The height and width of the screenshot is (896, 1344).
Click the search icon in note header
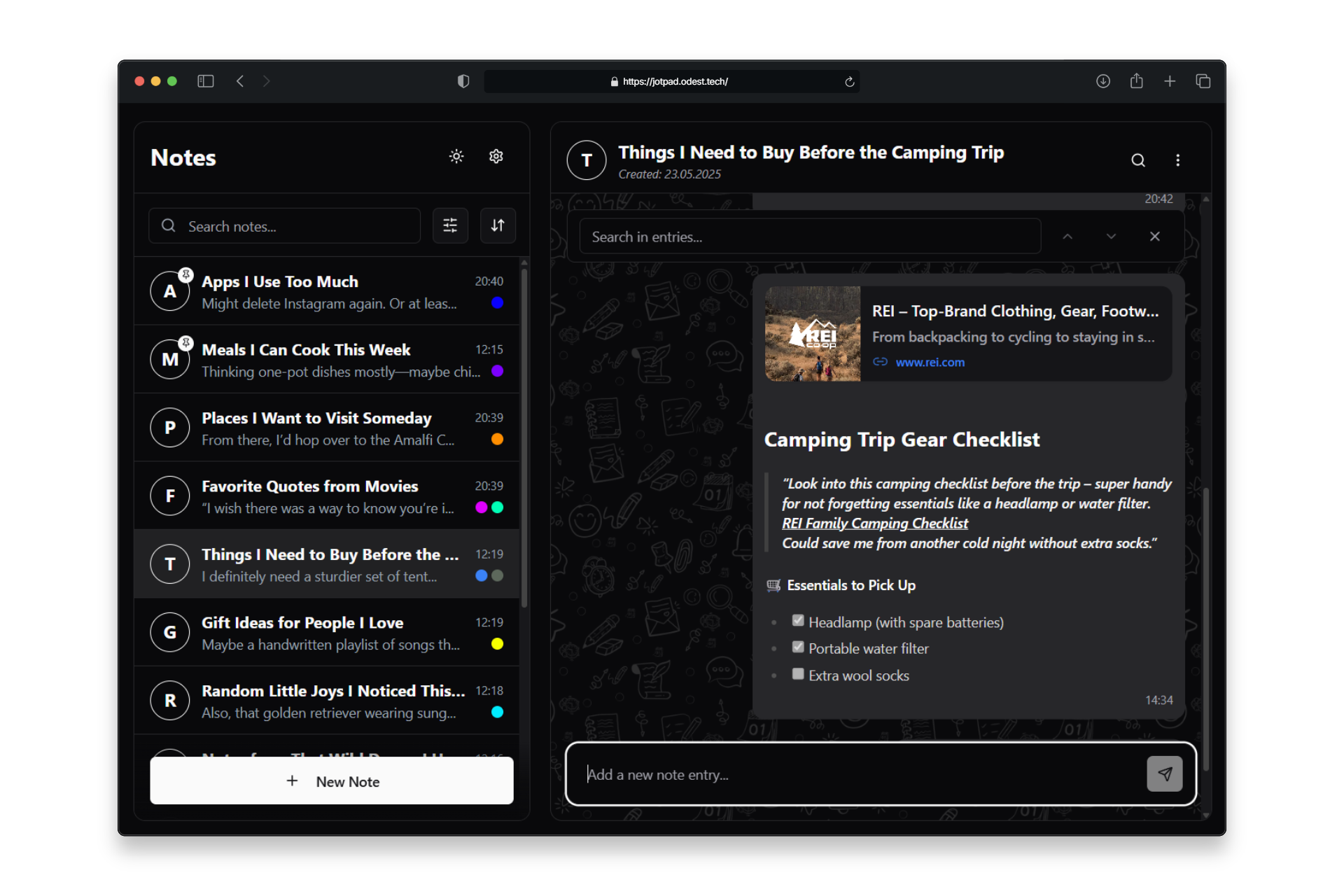(1138, 160)
